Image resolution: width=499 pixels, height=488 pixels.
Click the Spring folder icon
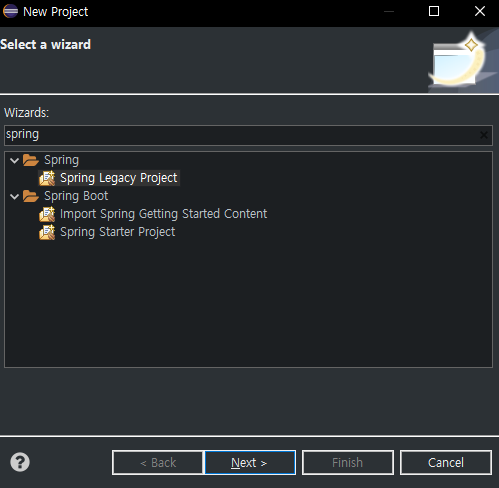(31, 160)
